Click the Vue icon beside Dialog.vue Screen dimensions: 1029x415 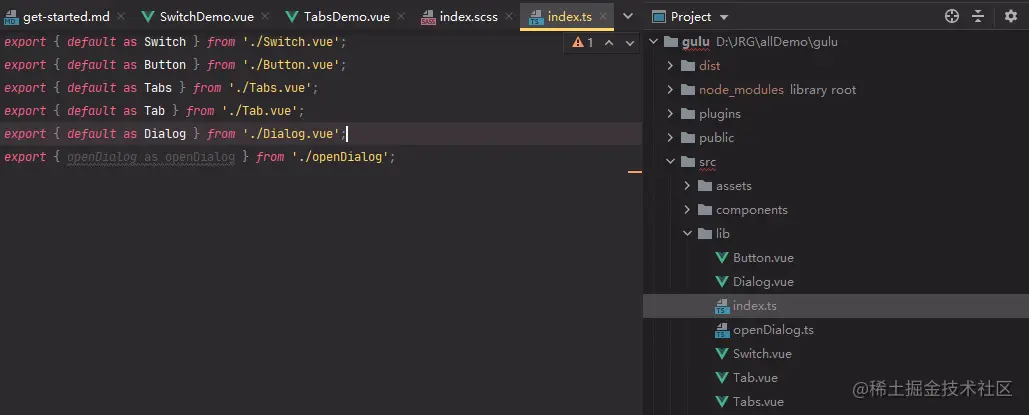click(x=723, y=282)
